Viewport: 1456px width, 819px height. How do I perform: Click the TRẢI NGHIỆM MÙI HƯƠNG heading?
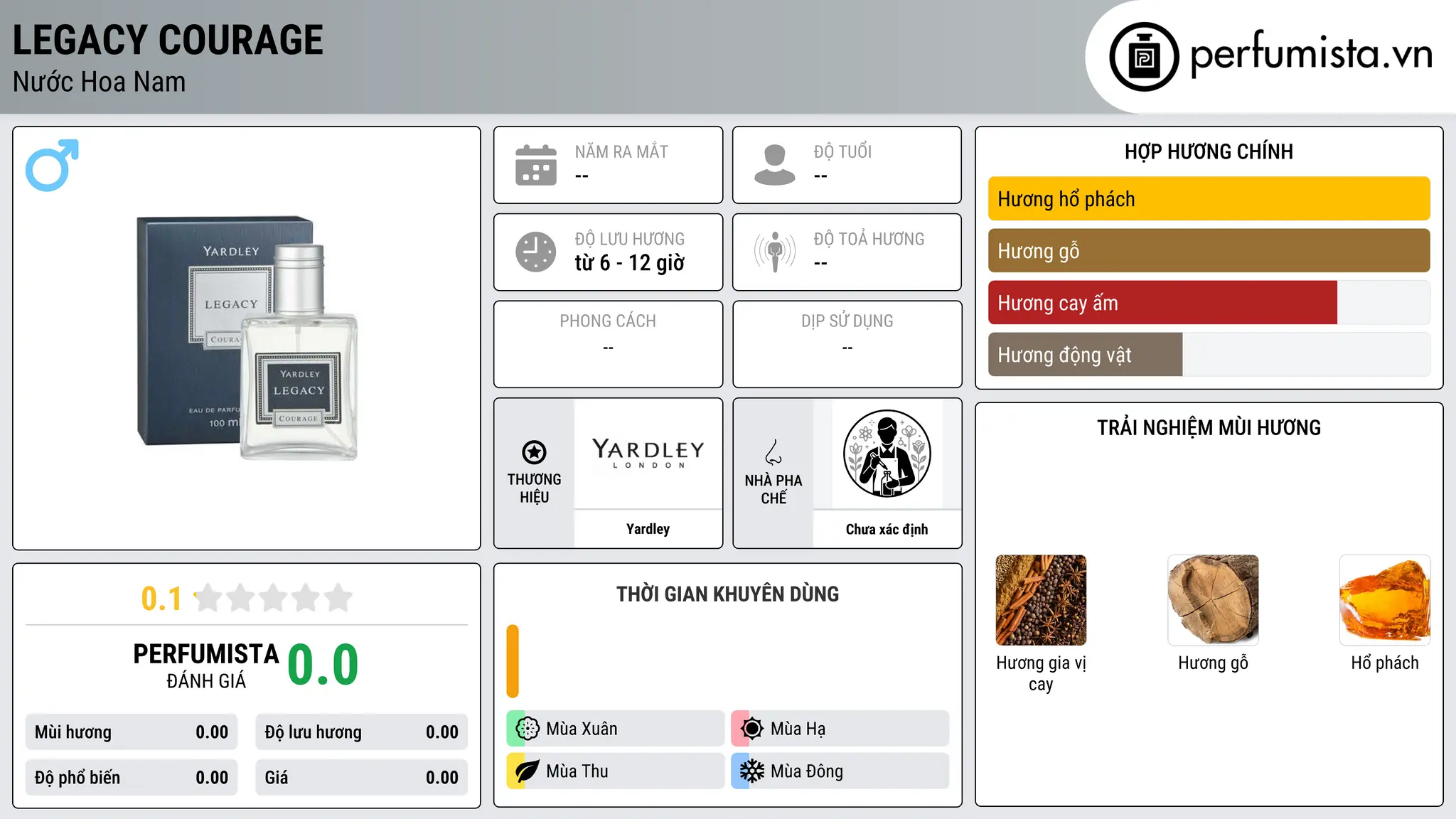[1209, 427]
